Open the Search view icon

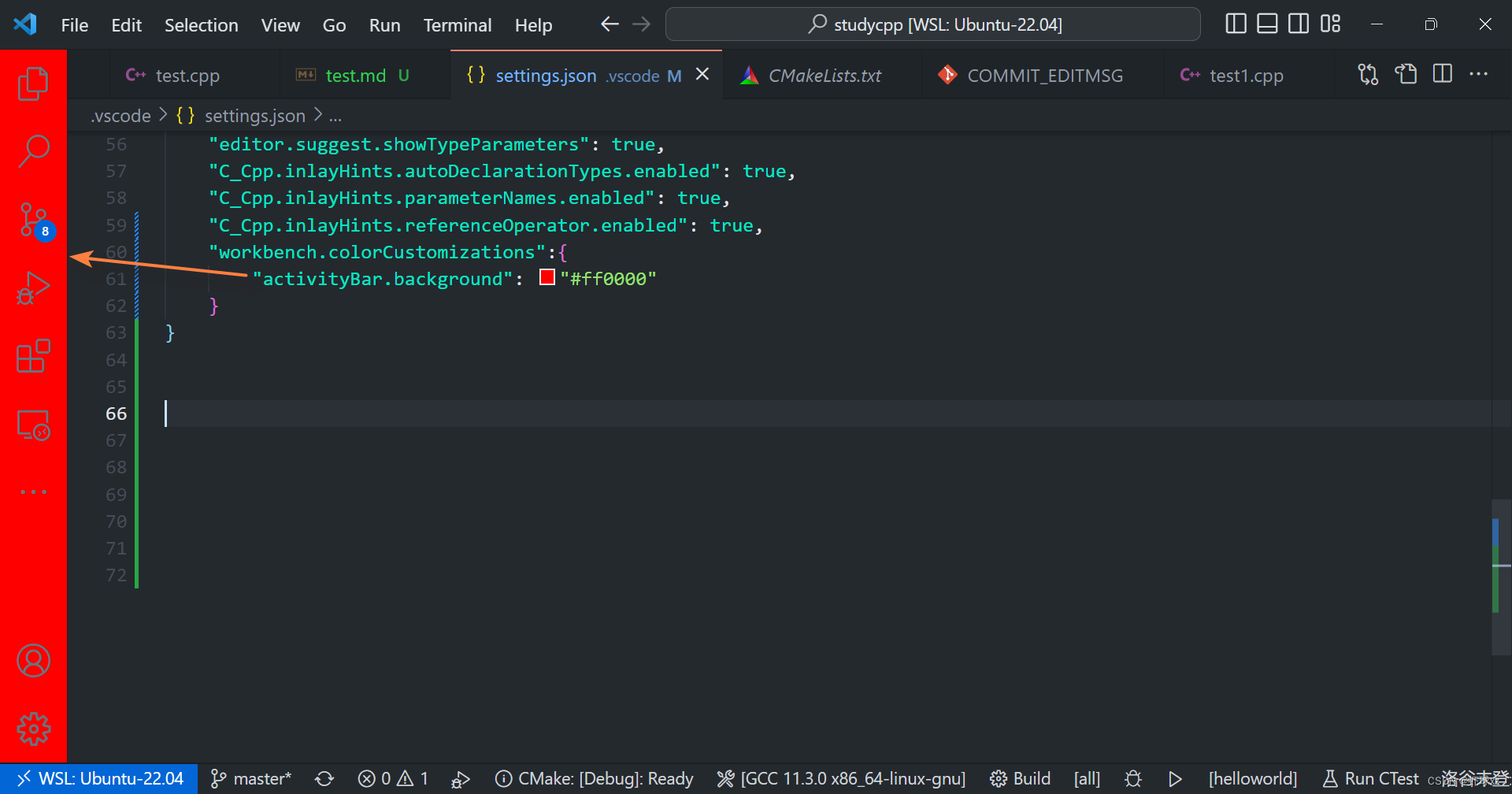click(33, 150)
